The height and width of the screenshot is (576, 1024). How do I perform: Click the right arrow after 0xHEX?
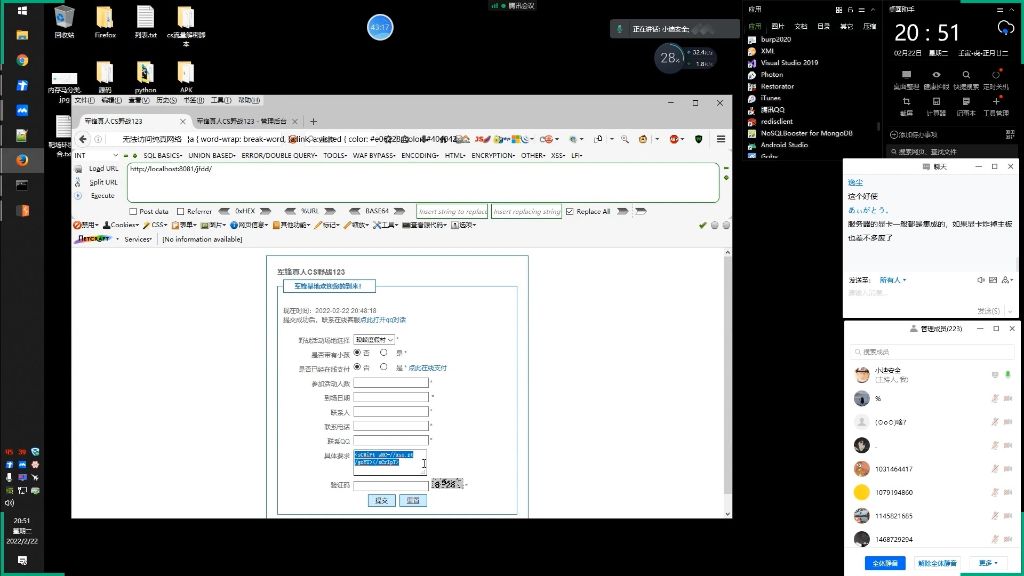coord(265,212)
